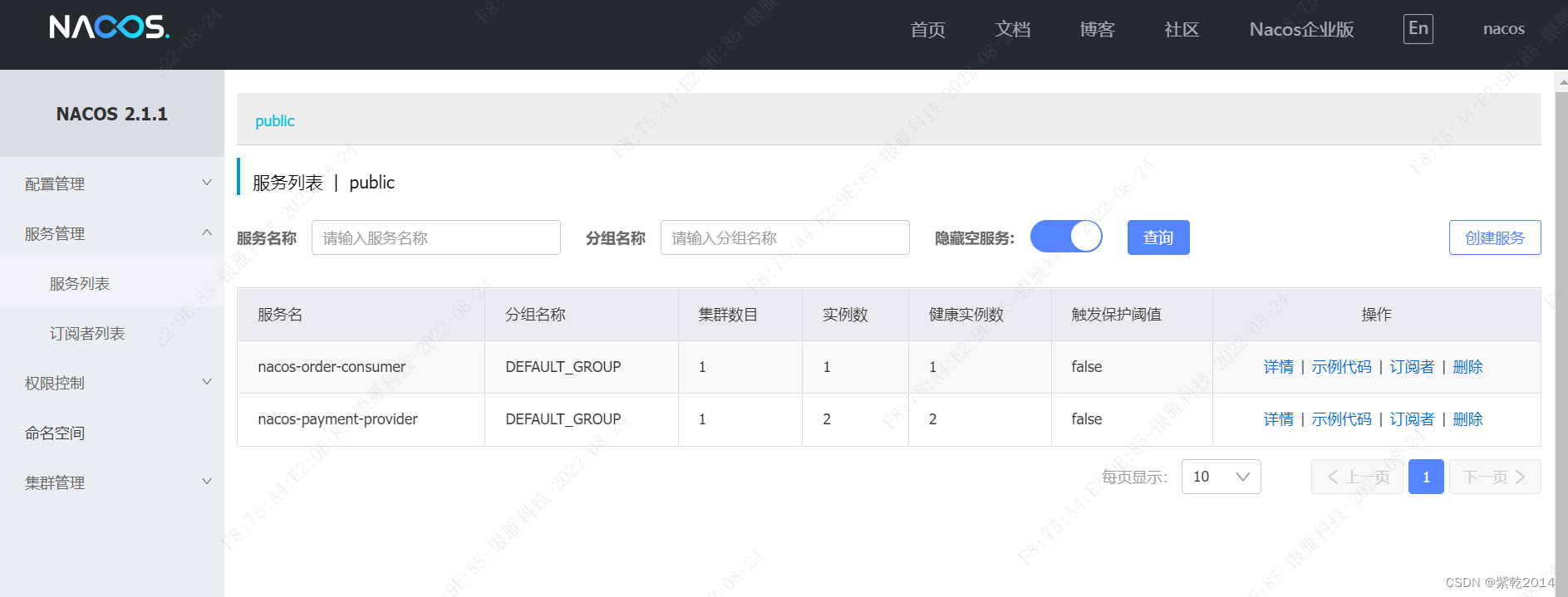This screenshot has height=597, width=1568.
Task: Open 集群管理 sidebar menu
Action: click(x=112, y=482)
